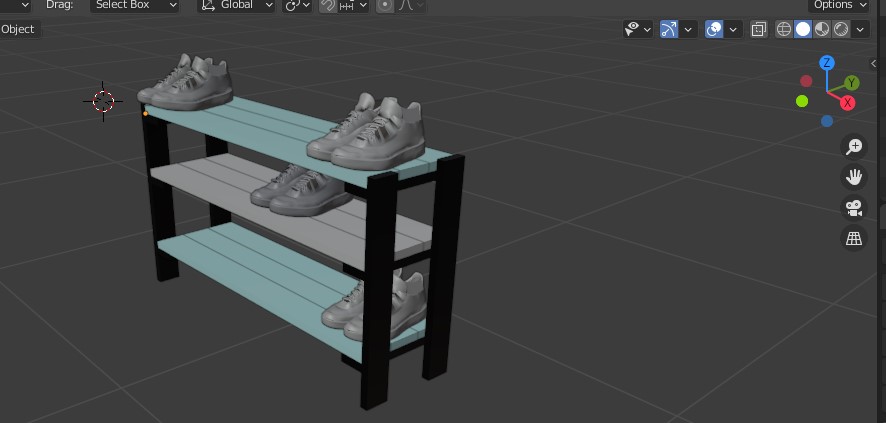The height and width of the screenshot is (423, 886).
Task: Click the Z axis on navigation gizmo
Action: tap(827, 63)
